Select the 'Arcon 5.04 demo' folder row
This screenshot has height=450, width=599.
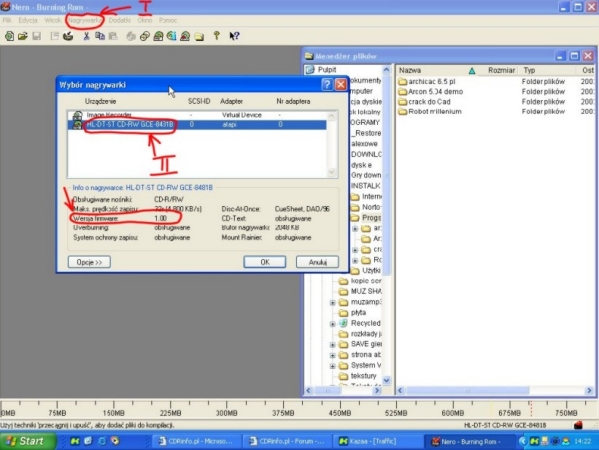(431, 92)
